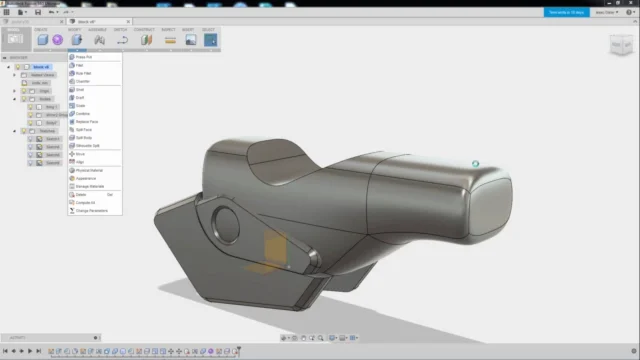The height and width of the screenshot is (360, 640).
Task: Open the CREATE dropdown label
Action: [41, 30]
